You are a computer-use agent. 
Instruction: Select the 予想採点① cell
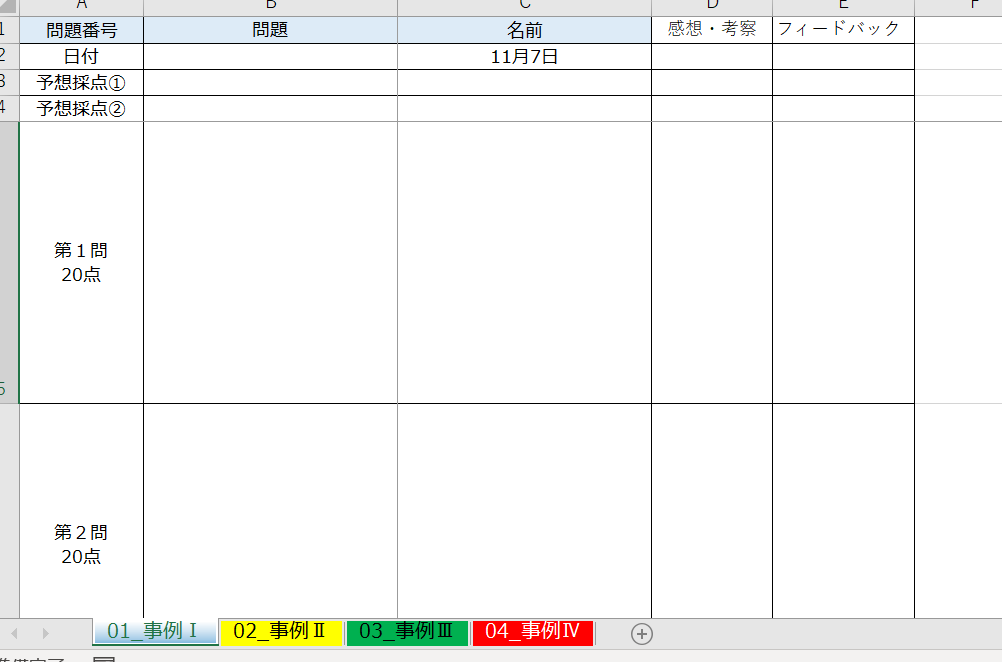81,82
